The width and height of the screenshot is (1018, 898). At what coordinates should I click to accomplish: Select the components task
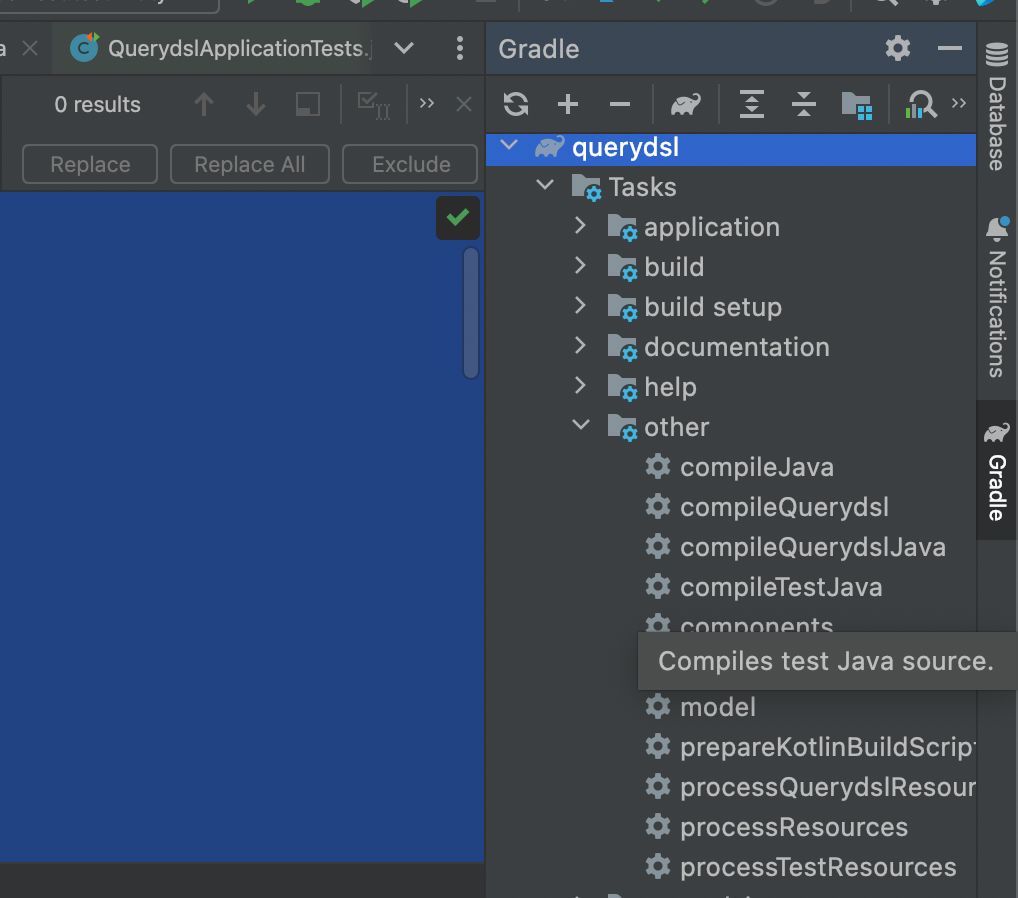756,624
